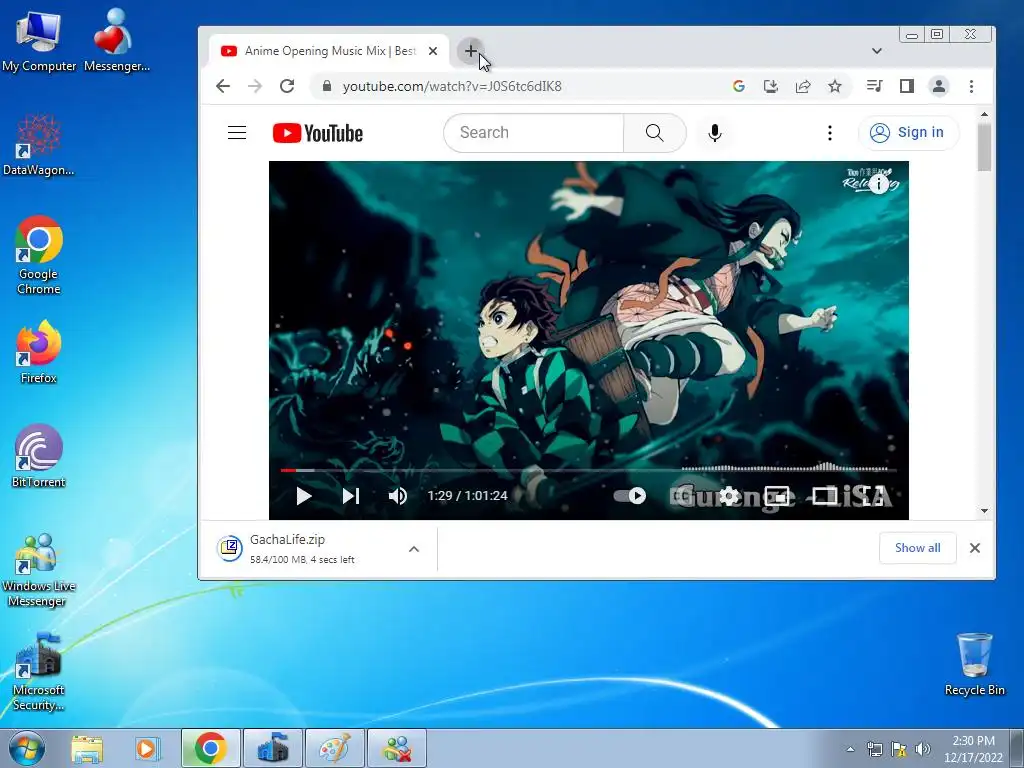Image resolution: width=1024 pixels, height=768 pixels.
Task: Select DataWagon desktop shortcut
Action: 39,145
